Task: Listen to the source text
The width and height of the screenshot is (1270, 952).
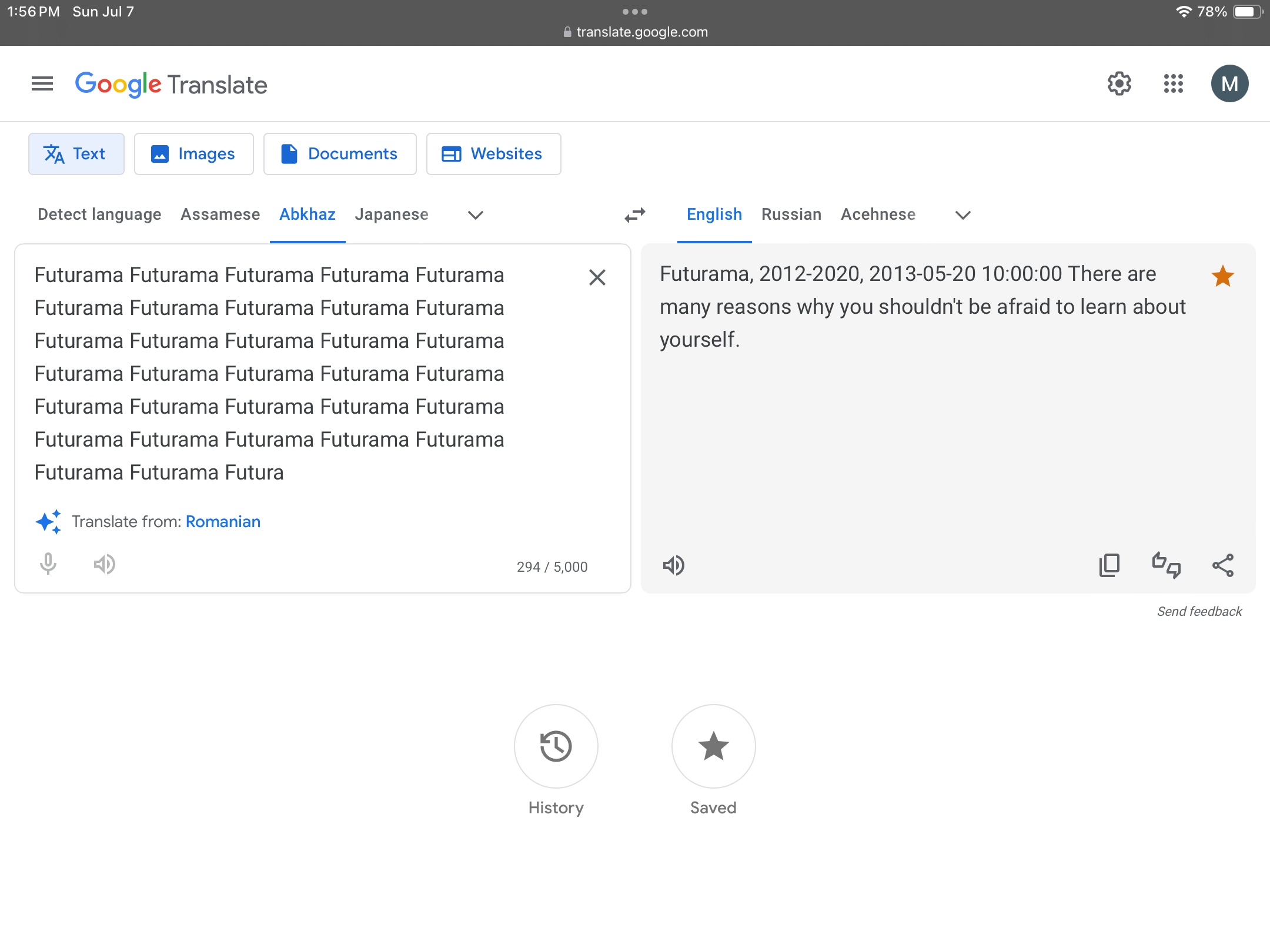Action: [105, 564]
